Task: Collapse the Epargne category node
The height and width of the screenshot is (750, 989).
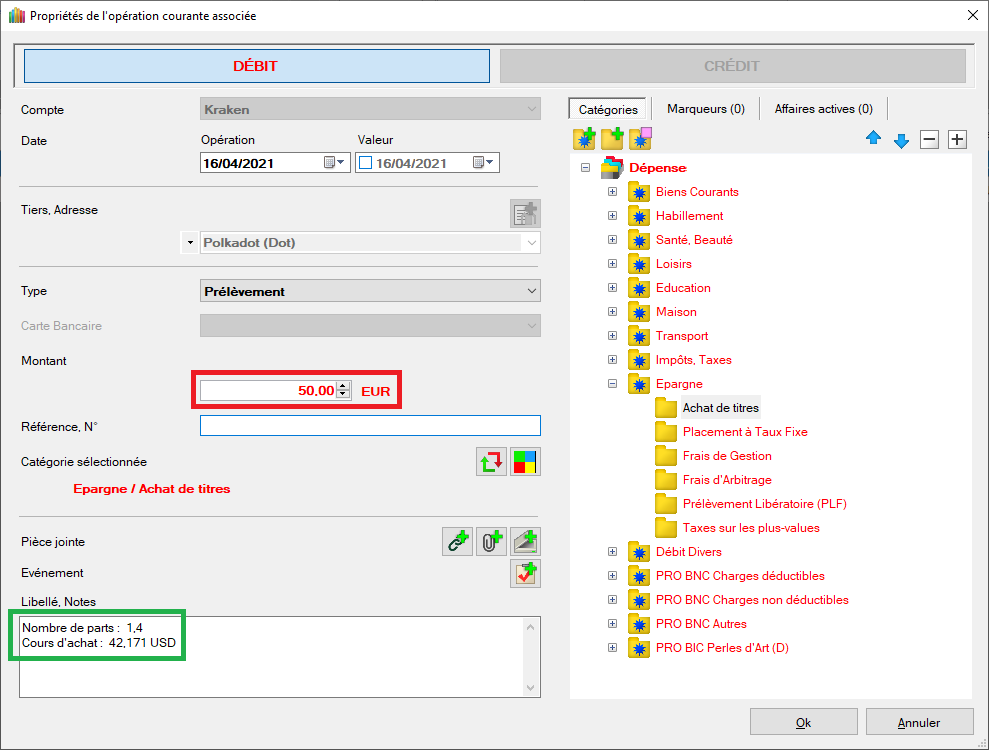Action: point(612,384)
